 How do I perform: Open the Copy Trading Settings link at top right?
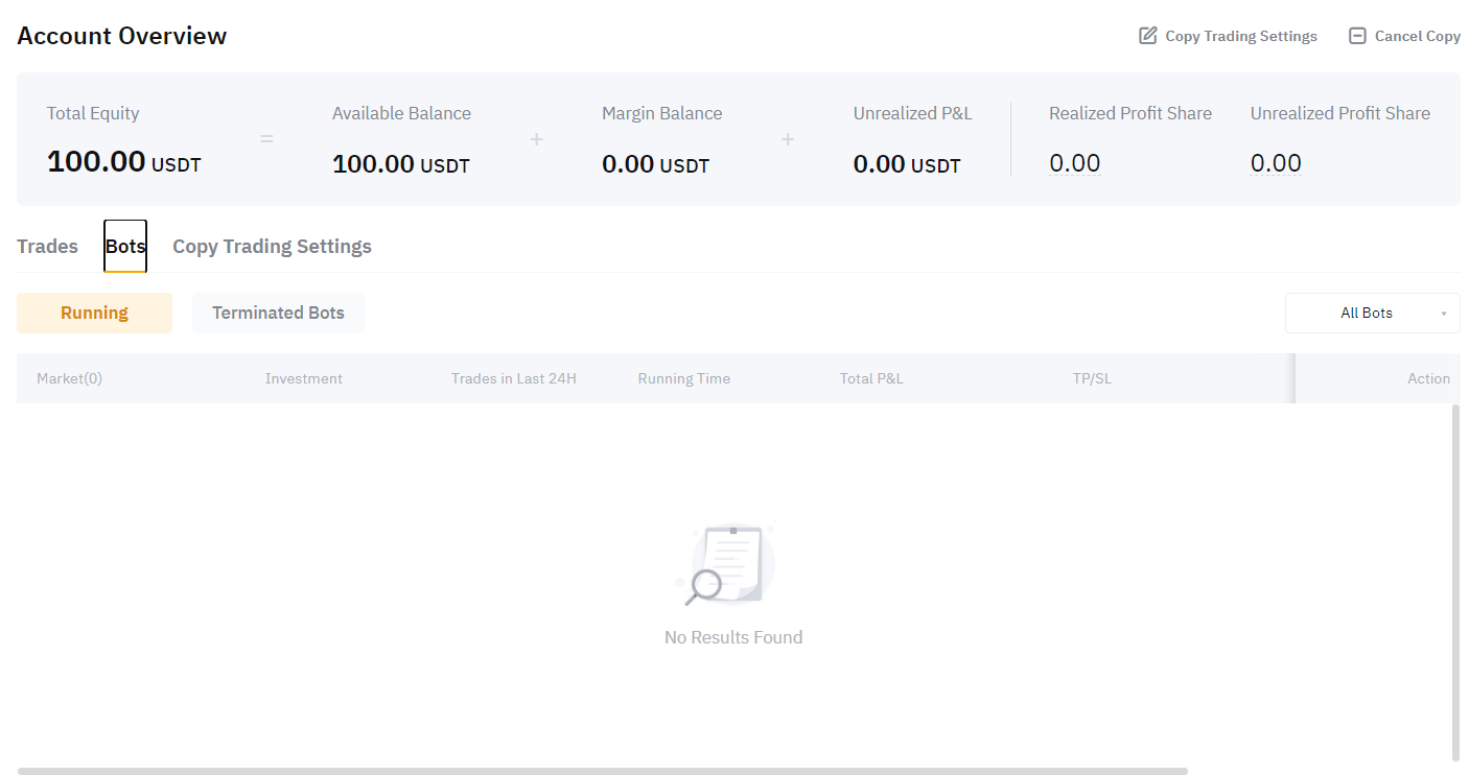1239,36
